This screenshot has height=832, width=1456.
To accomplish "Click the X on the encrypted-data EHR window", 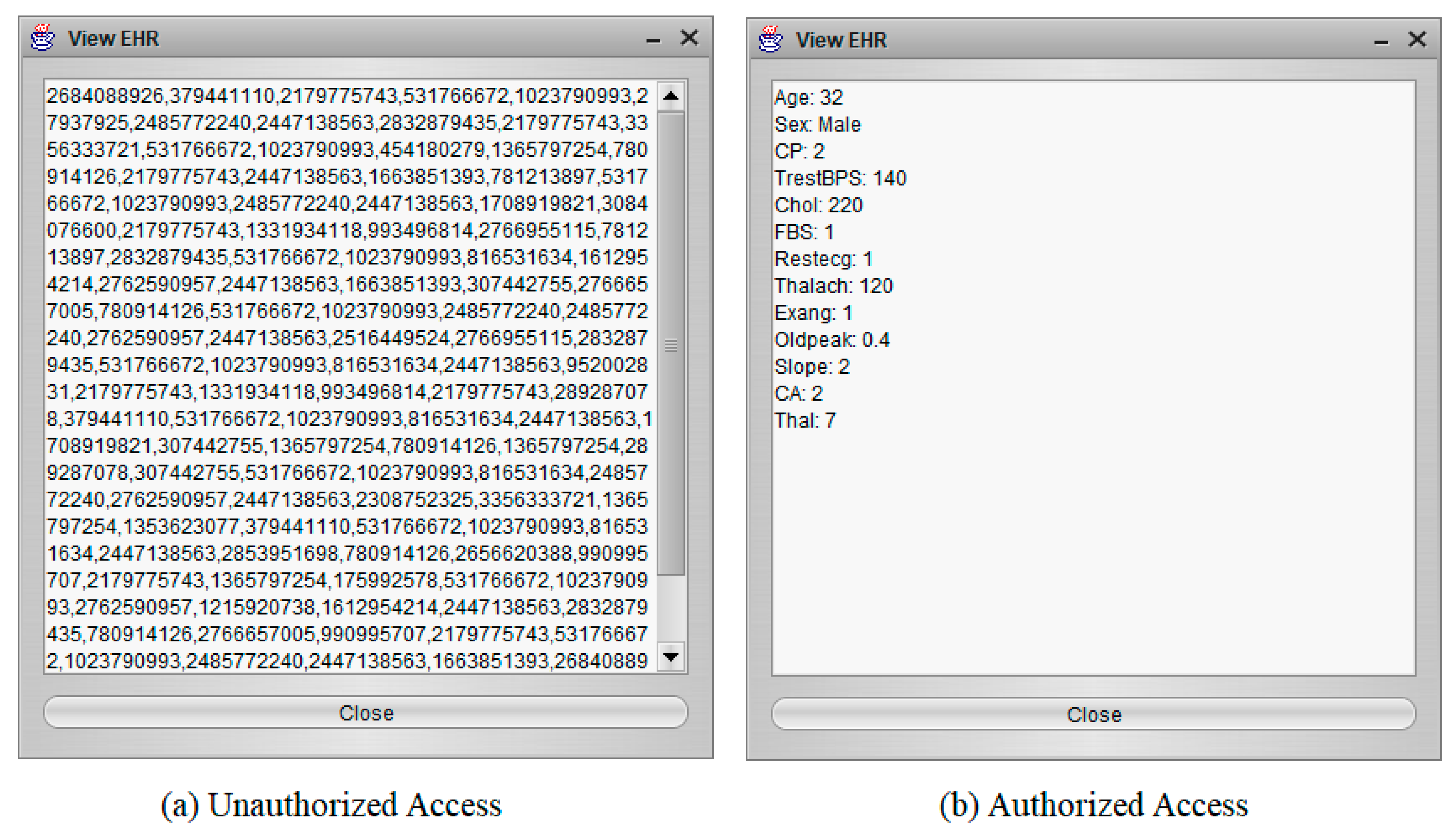I will [689, 38].
